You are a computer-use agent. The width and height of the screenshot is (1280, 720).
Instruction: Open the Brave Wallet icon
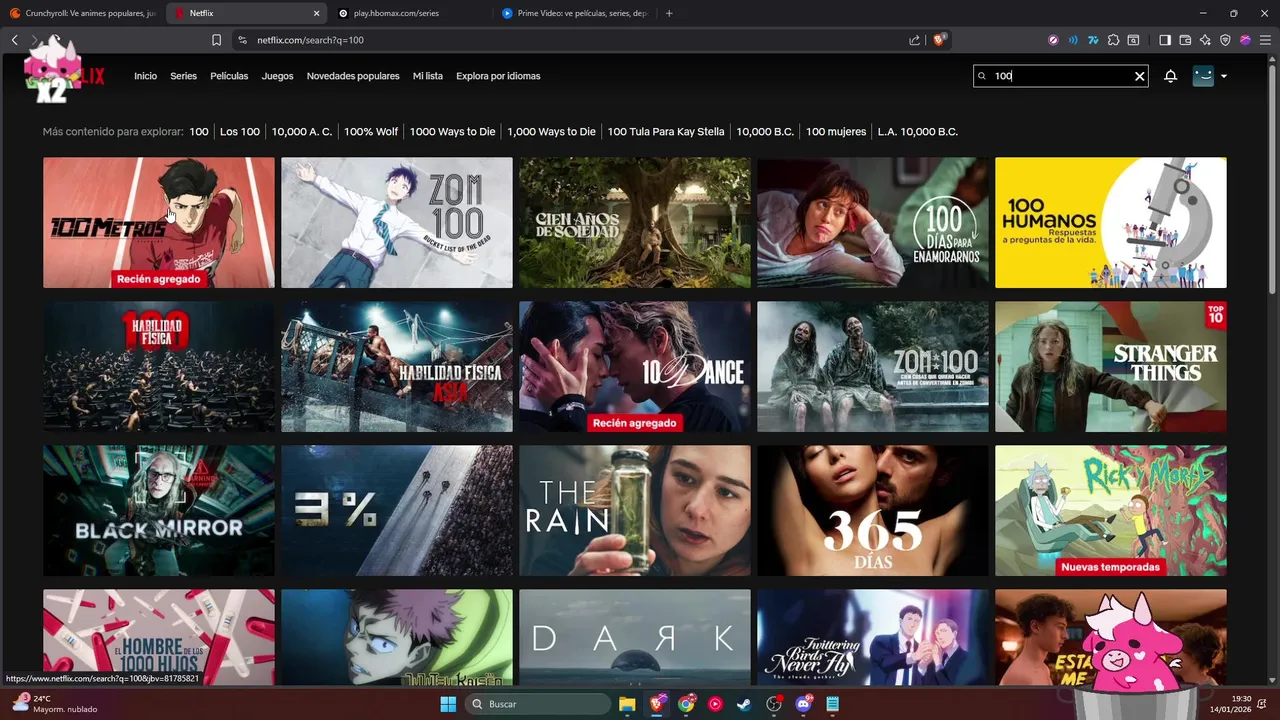1185,40
